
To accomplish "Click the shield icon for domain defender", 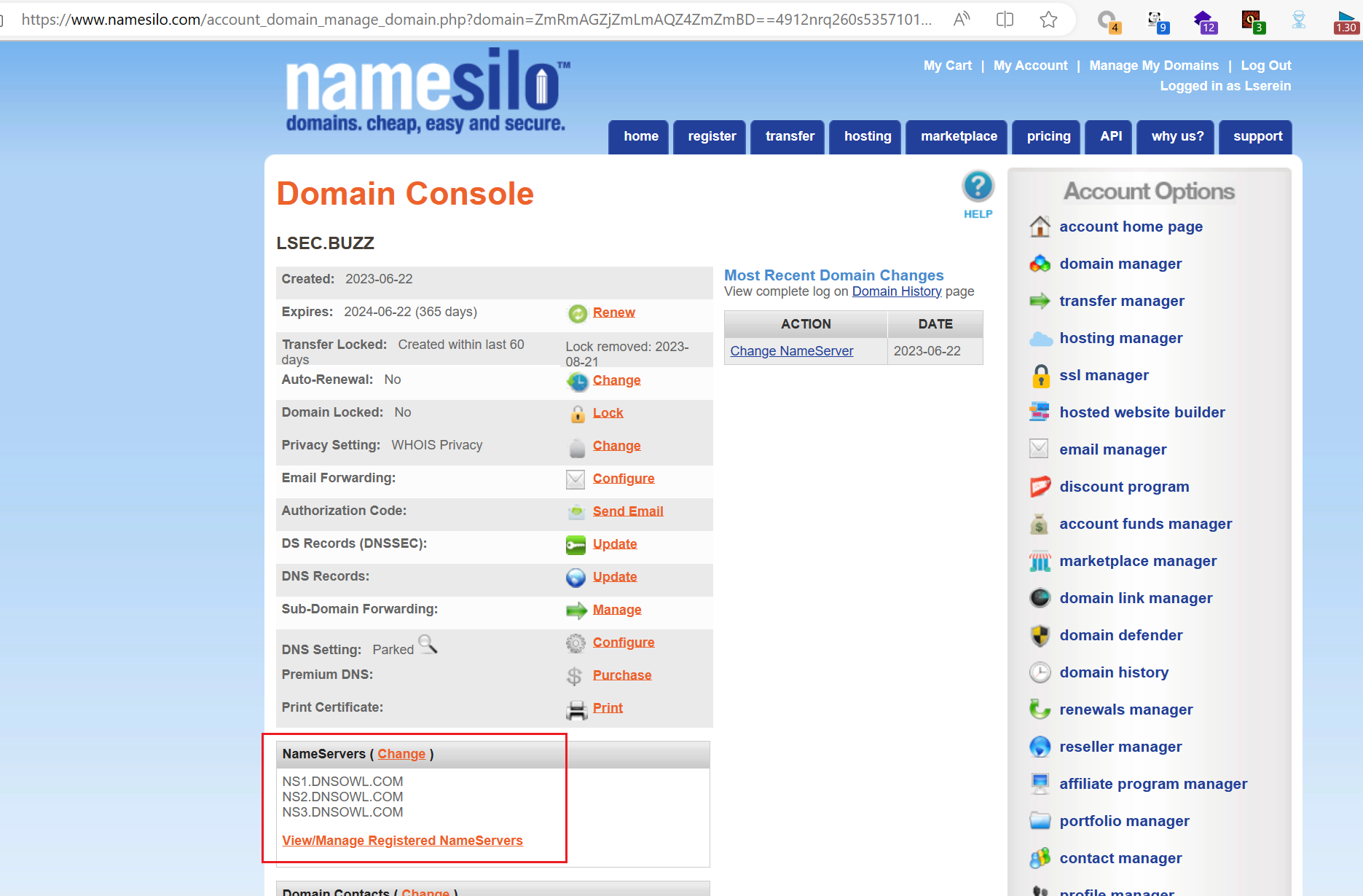I will click(1040, 636).
